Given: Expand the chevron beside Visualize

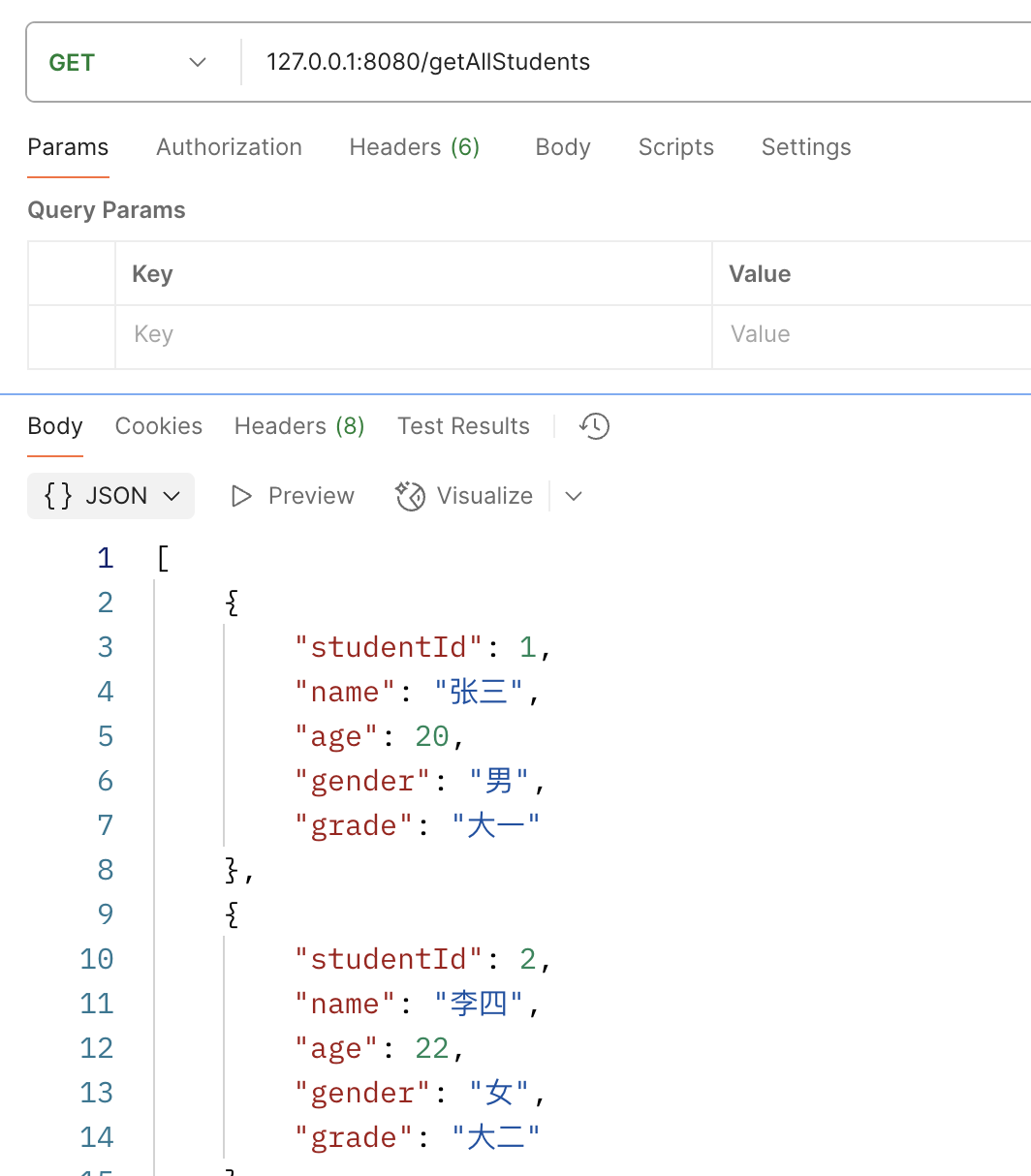Looking at the screenshot, I should click(x=574, y=496).
